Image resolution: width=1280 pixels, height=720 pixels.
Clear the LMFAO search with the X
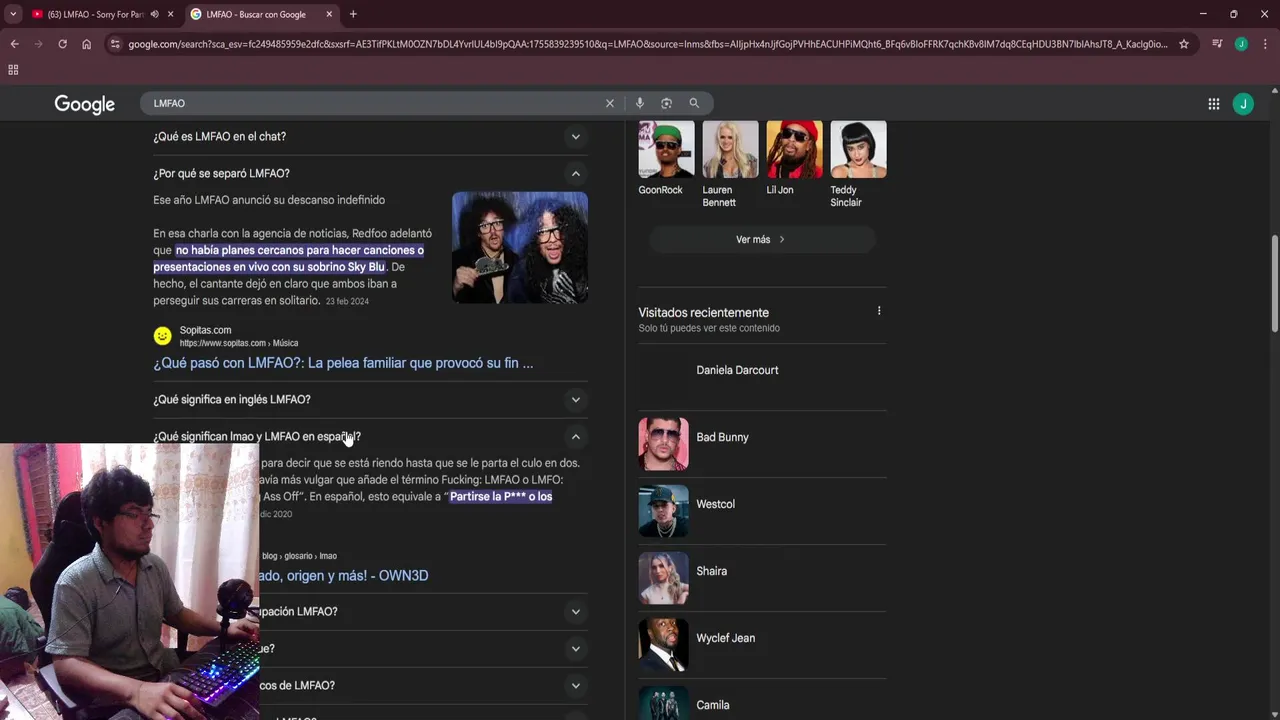tap(610, 103)
